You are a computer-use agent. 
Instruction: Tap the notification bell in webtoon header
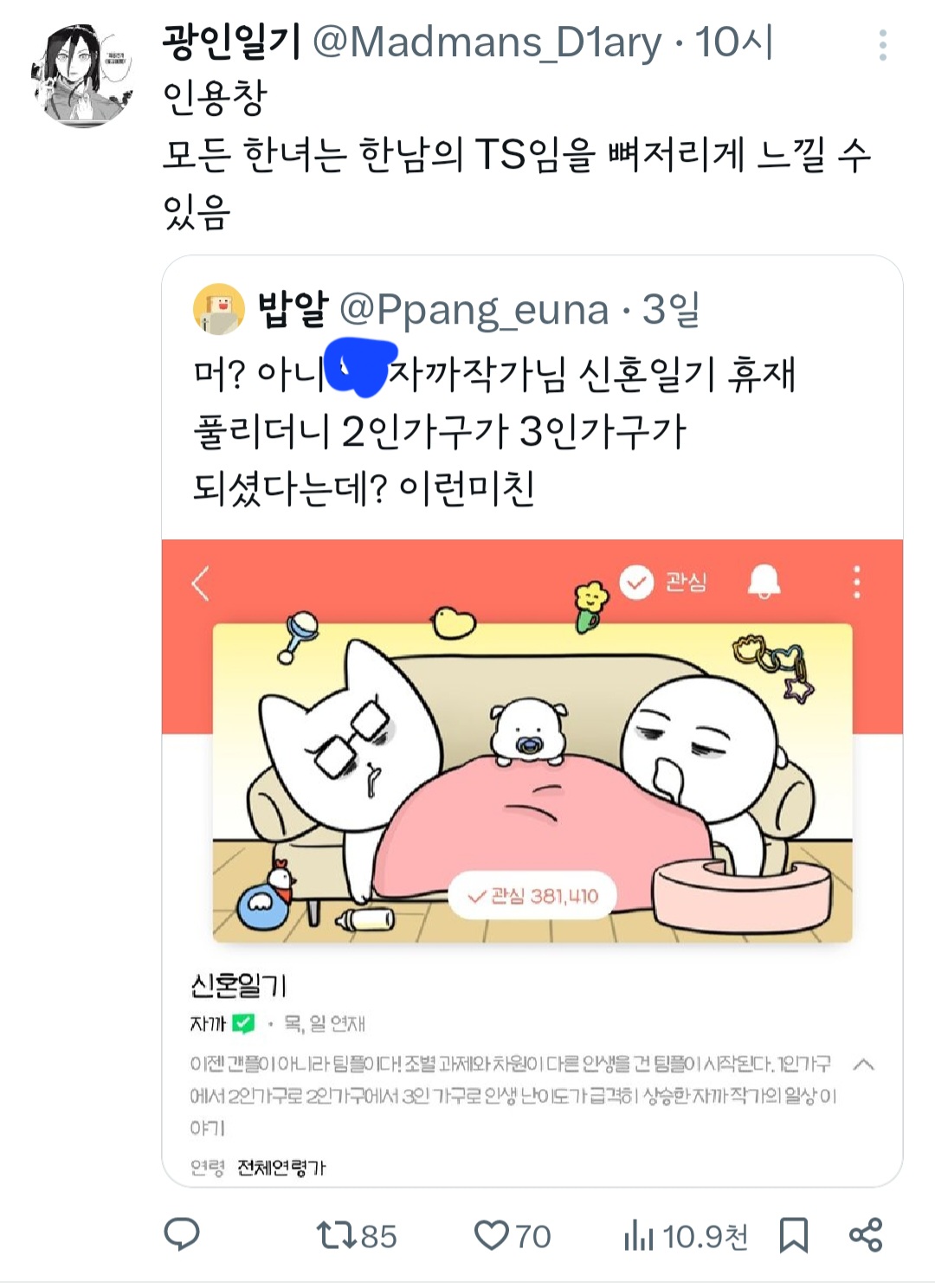[x=764, y=581]
